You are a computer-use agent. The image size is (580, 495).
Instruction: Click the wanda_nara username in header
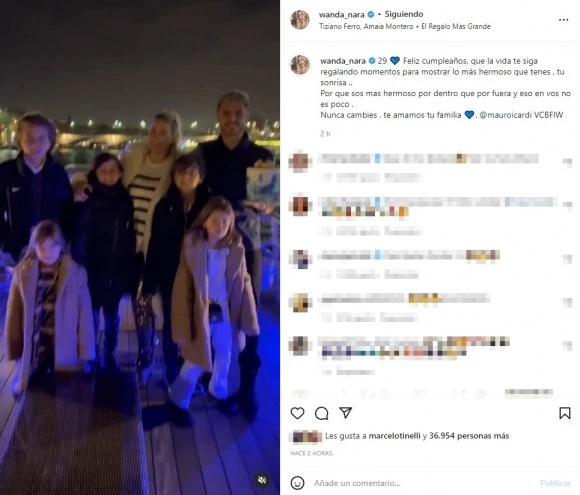[341, 14]
